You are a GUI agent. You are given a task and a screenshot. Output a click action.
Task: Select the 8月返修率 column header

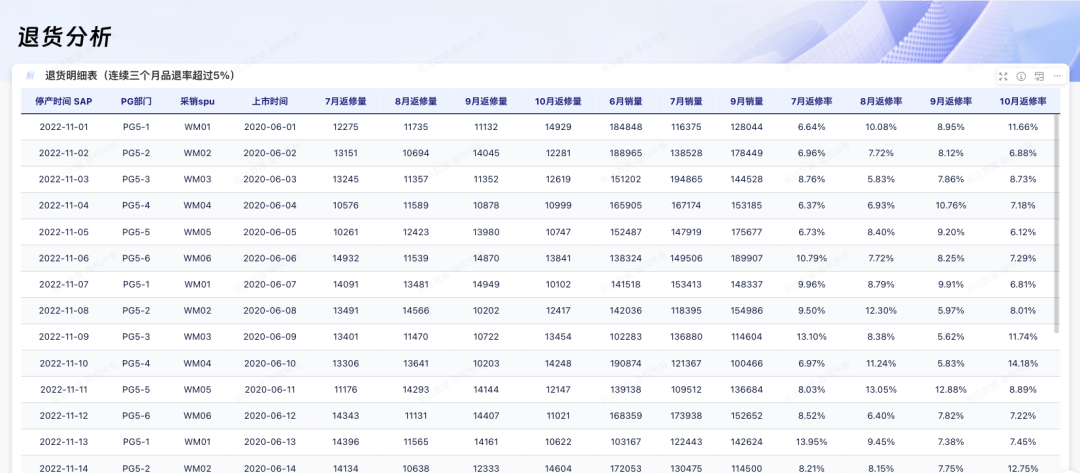pos(882,101)
